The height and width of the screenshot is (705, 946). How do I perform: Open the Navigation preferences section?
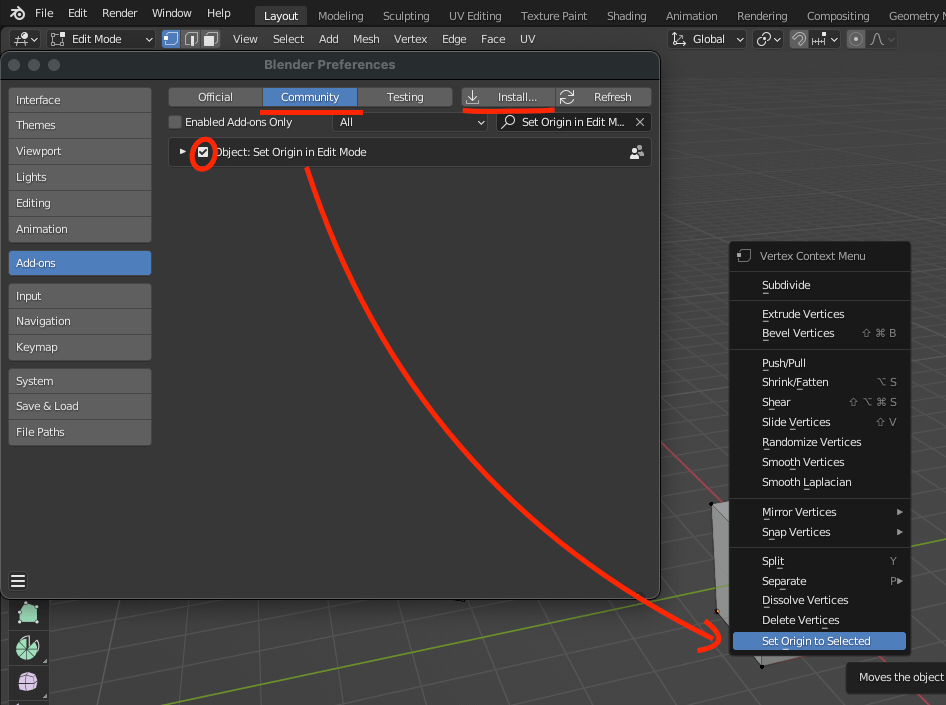pos(80,321)
